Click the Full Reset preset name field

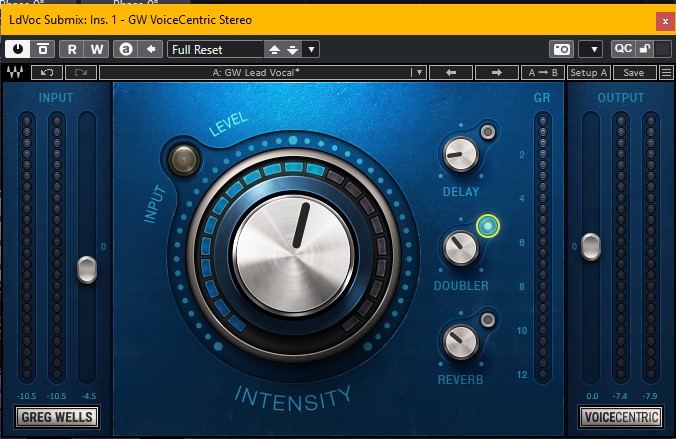(216, 49)
